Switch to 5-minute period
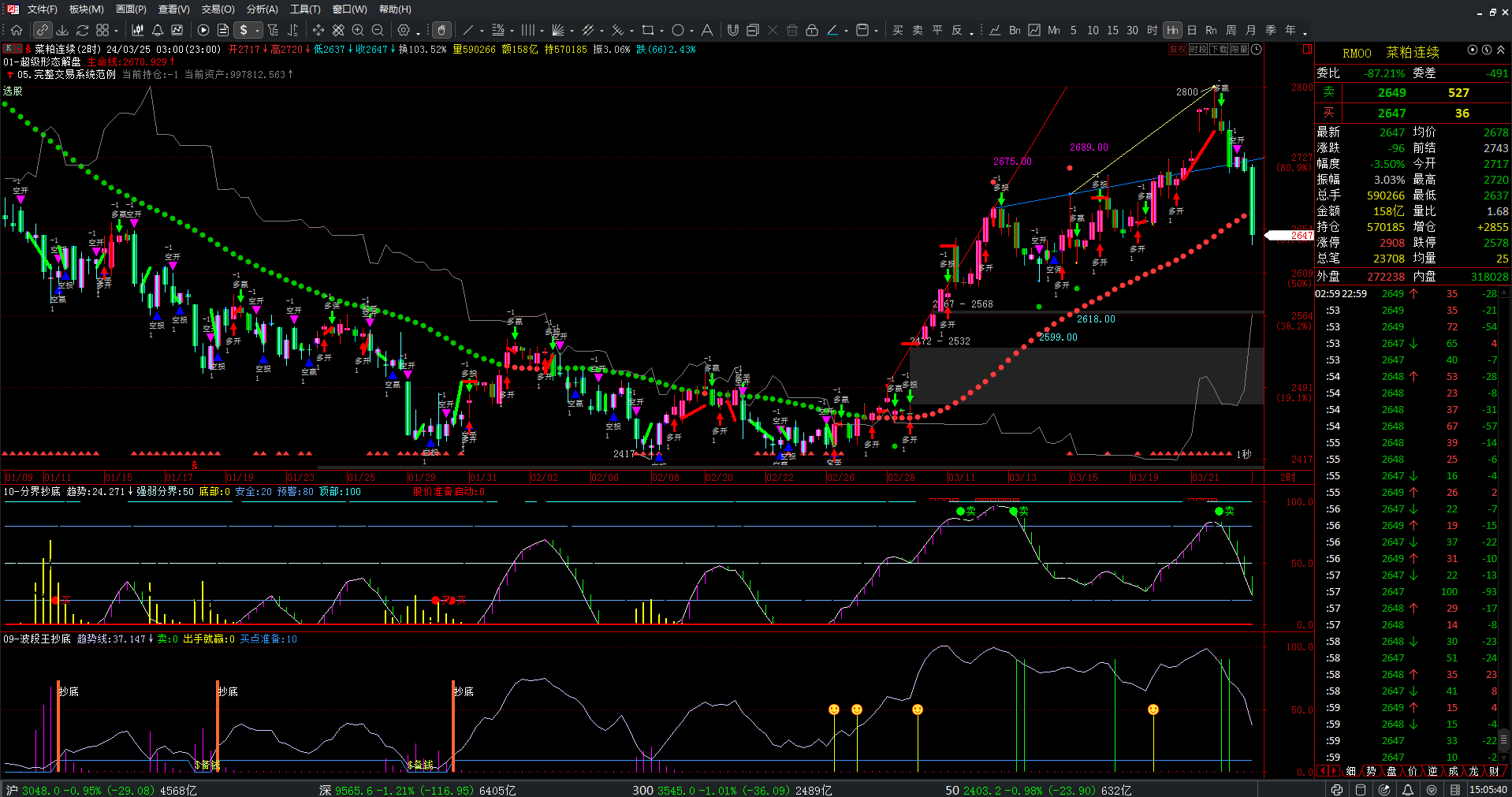This screenshot has width=1512, height=797. coord(1073,30)
